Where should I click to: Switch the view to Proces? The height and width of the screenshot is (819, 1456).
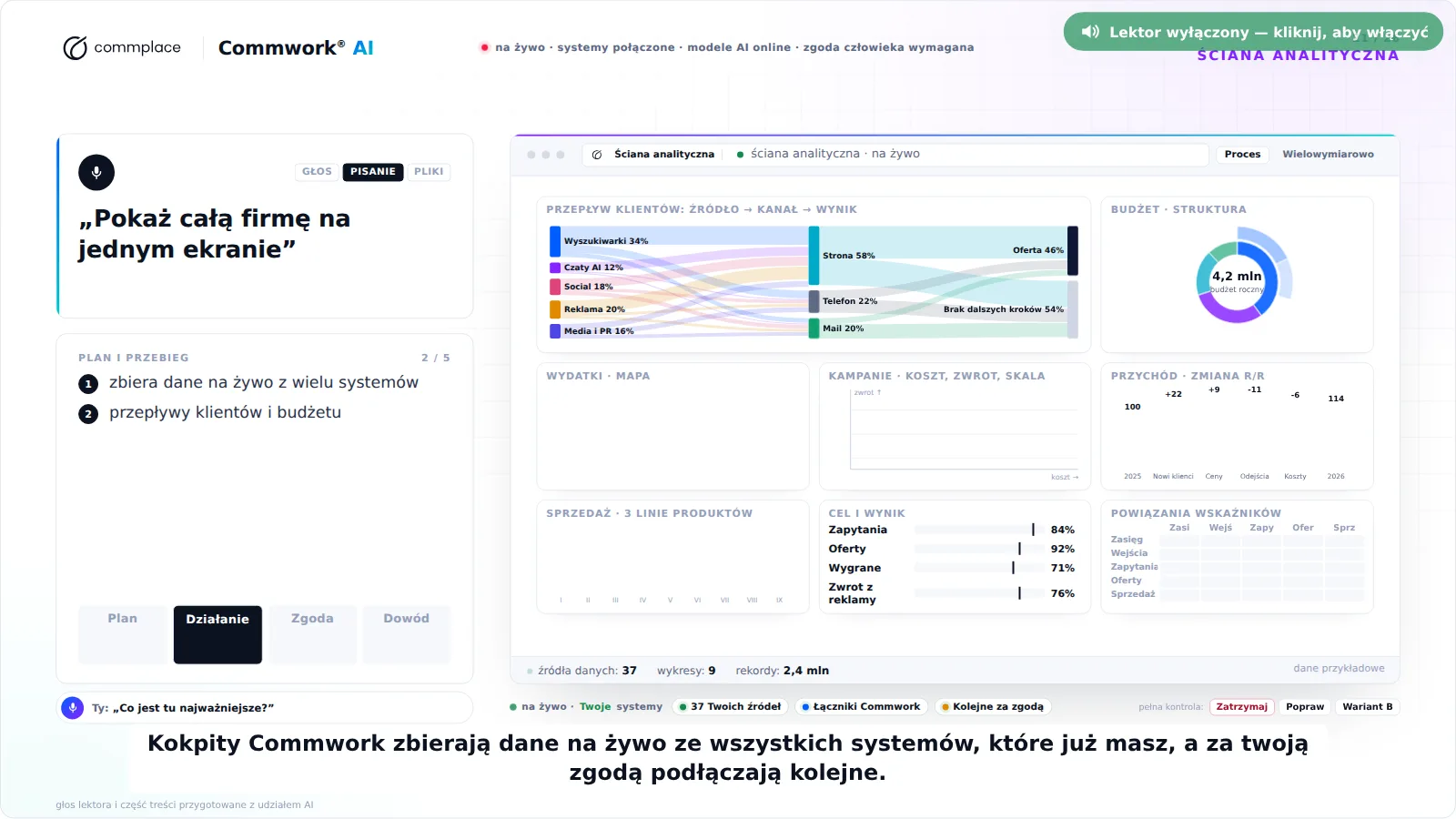pyautogui.click(x=1242, y=155)
